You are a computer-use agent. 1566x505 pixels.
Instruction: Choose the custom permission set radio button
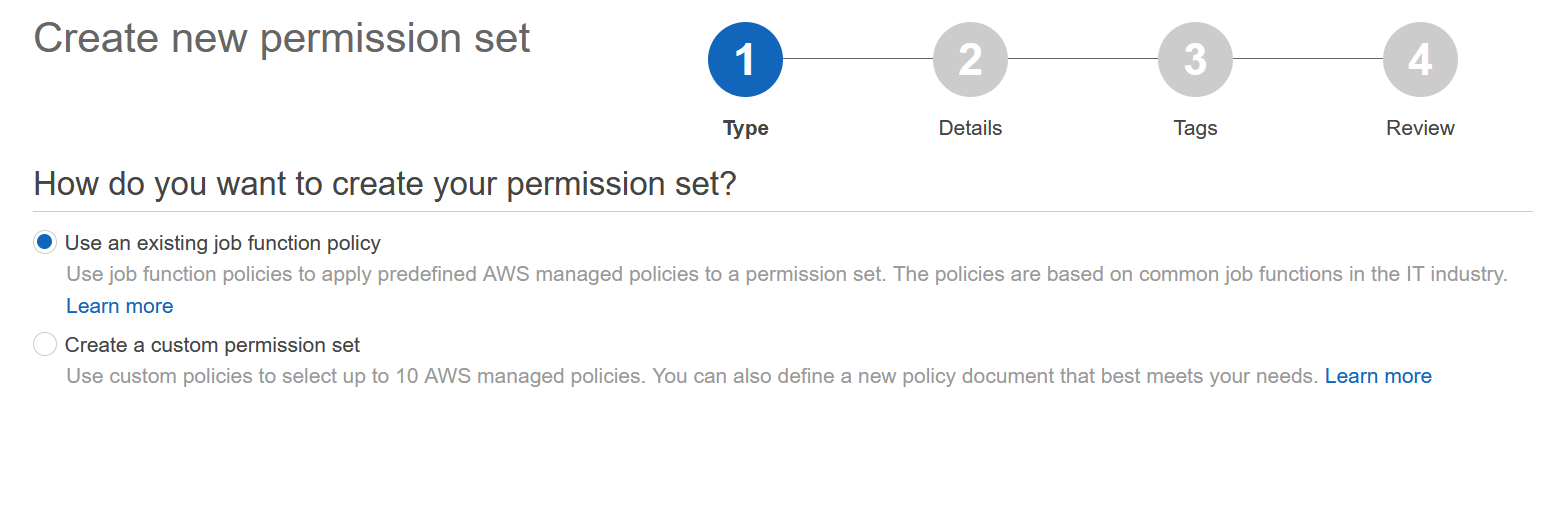[x=45, y=345]
